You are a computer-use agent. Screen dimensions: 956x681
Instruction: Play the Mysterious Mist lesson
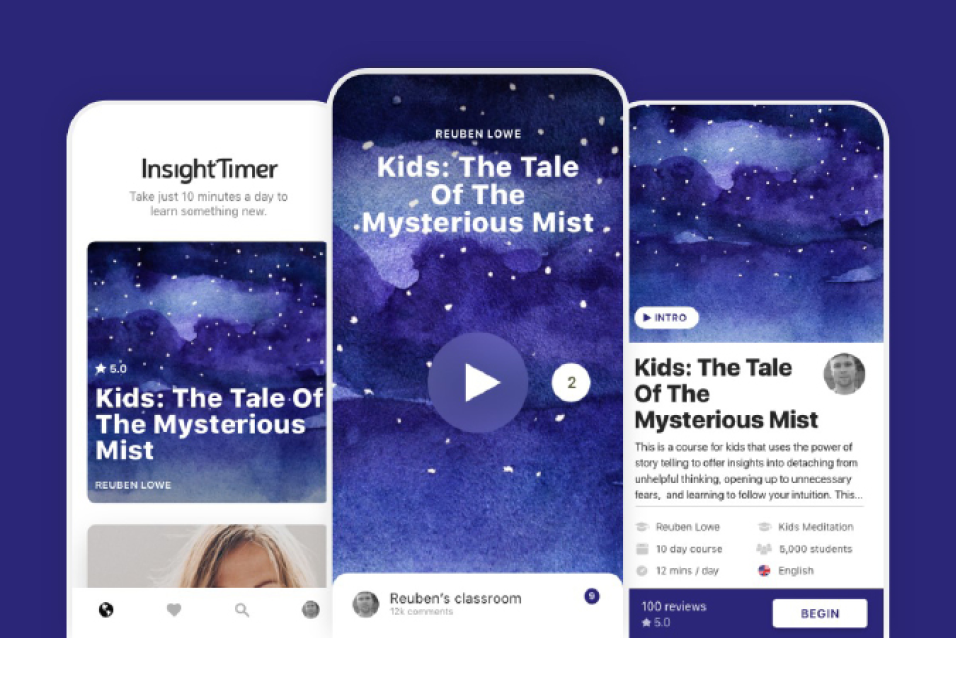tap(478, 382)
